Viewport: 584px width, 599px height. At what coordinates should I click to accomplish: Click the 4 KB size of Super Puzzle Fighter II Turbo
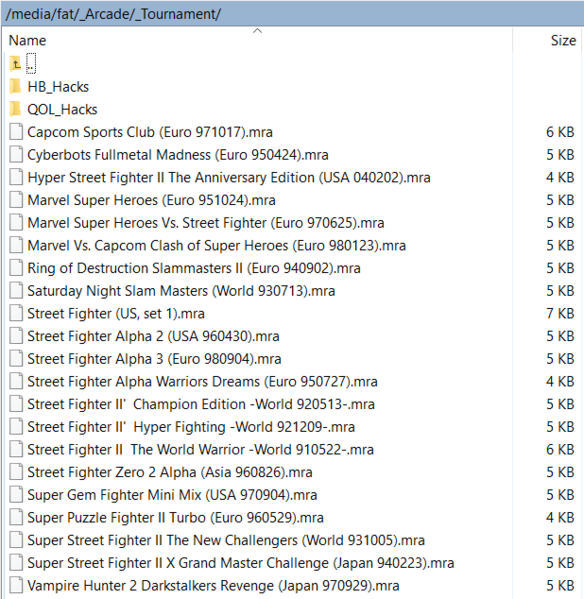click(560, 518)
